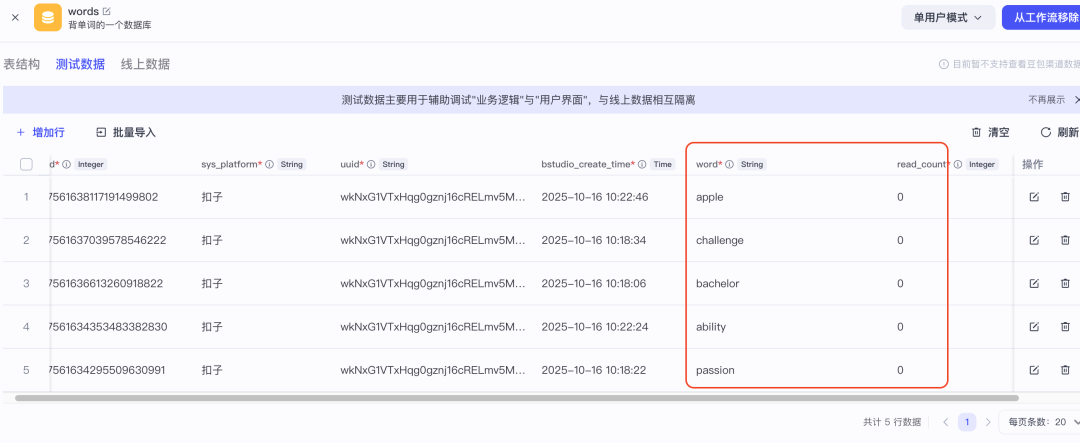Edit the ability row
Viewport: 1080px width, 443px height.
click(x=1034, y=327)
